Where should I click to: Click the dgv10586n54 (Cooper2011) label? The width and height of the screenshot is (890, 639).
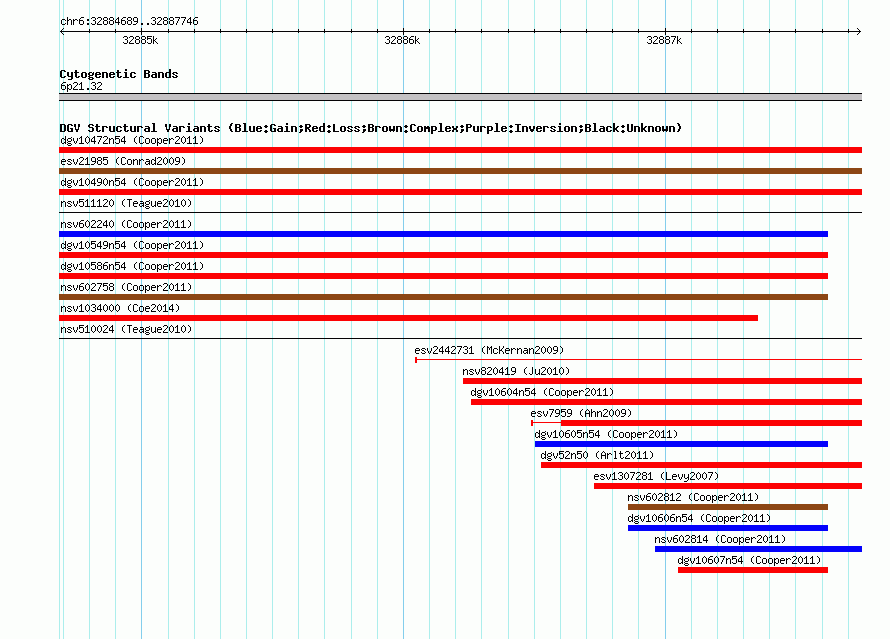coord(132,266)
